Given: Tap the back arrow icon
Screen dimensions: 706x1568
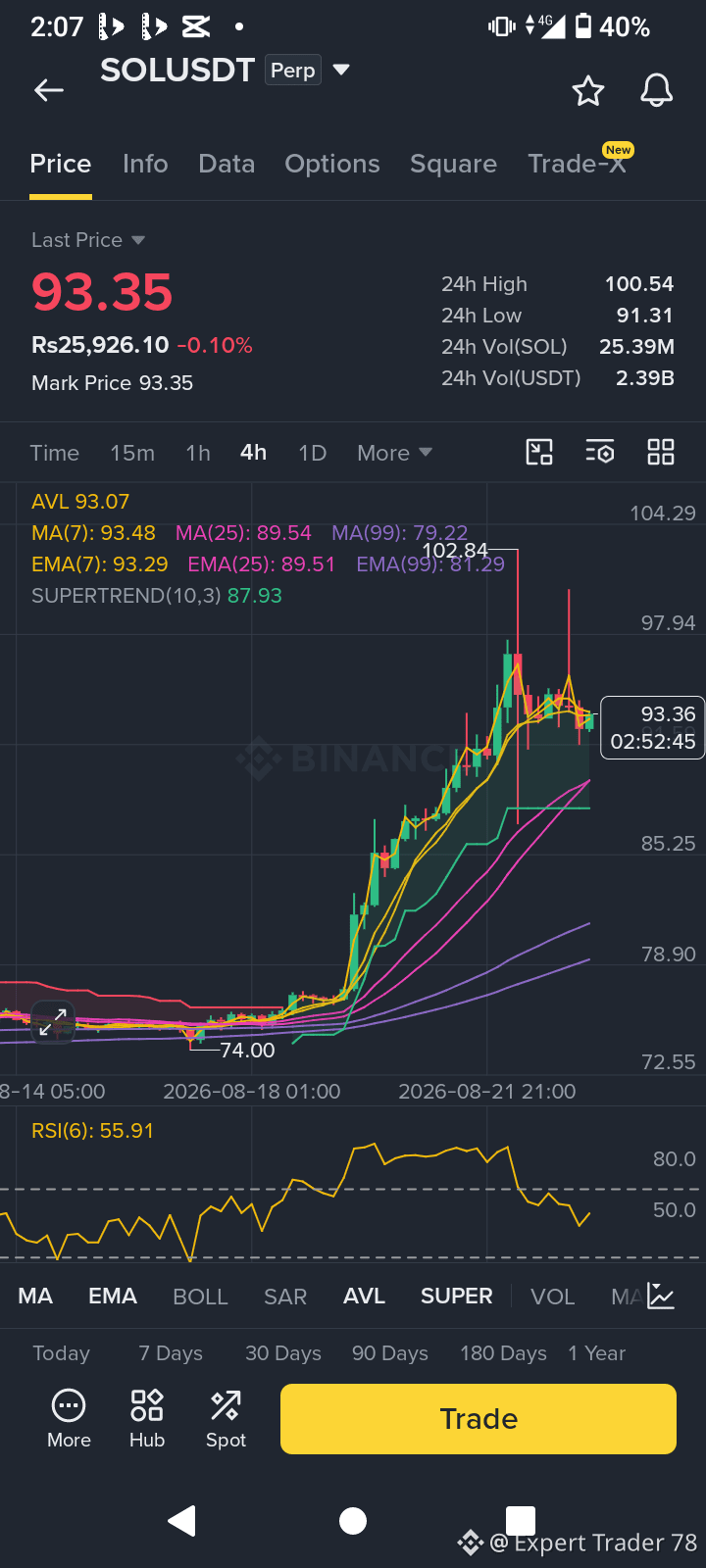Looking at the screenshot, I should coord(49,90).
